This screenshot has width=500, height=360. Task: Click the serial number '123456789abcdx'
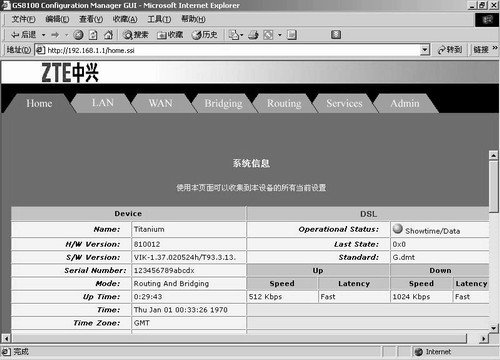tap(164, 270)
